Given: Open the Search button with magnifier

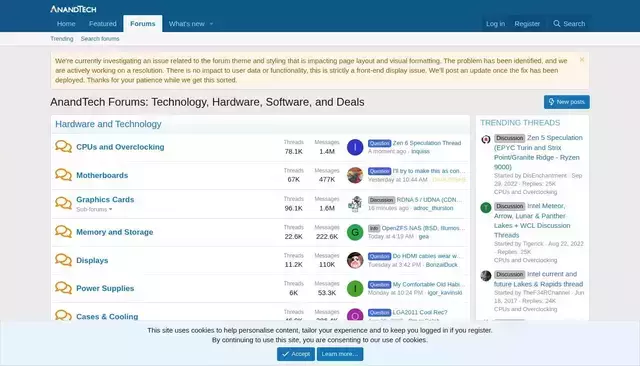Looking at the screenshot, I should 569,24.
